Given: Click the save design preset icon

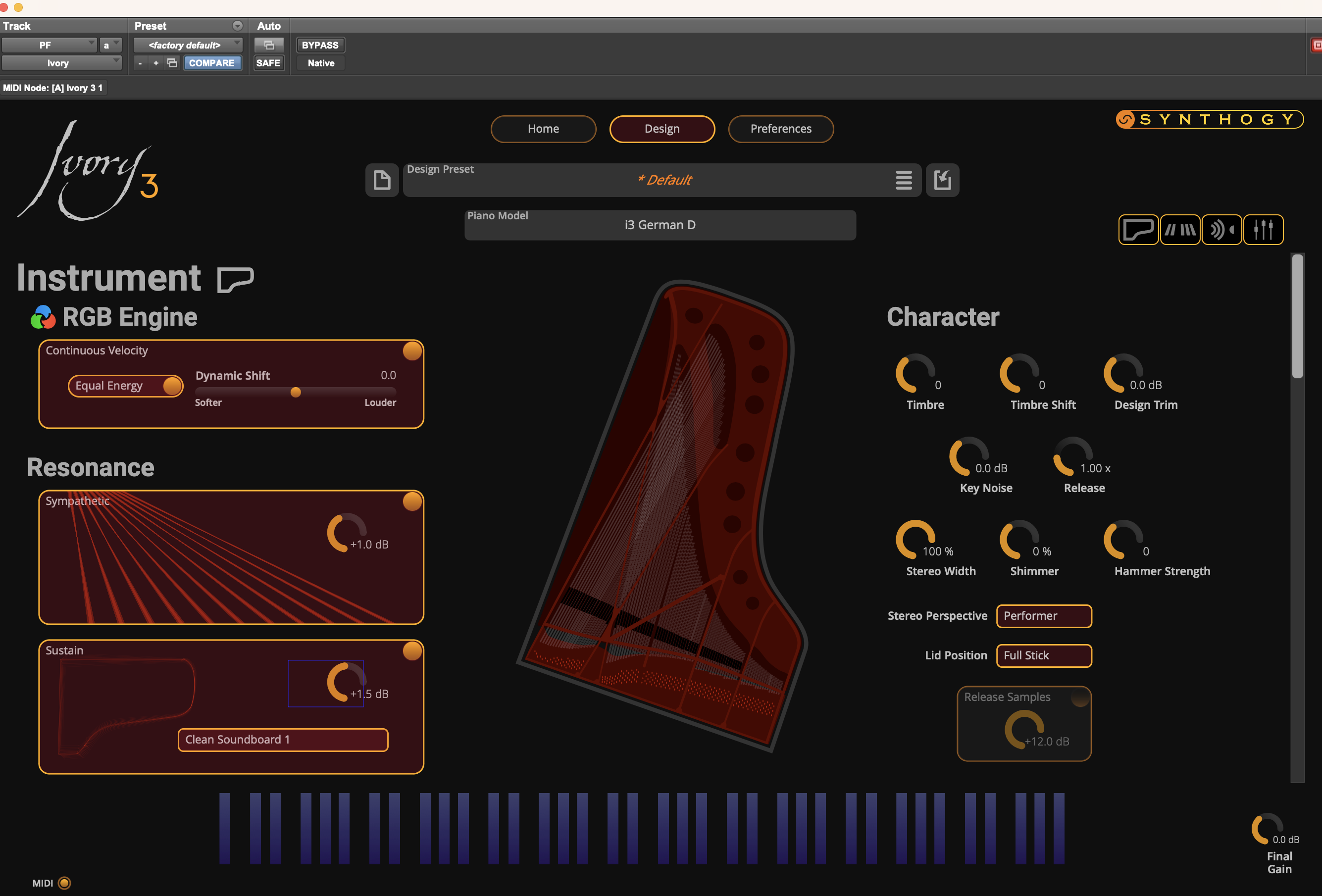Looking at the screenshot, I should 942,180.
